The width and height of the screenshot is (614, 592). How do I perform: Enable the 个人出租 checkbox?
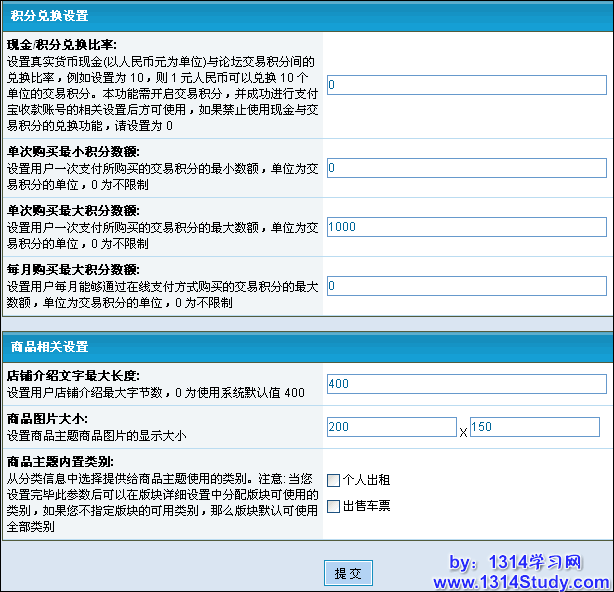[x=333, y=479]
